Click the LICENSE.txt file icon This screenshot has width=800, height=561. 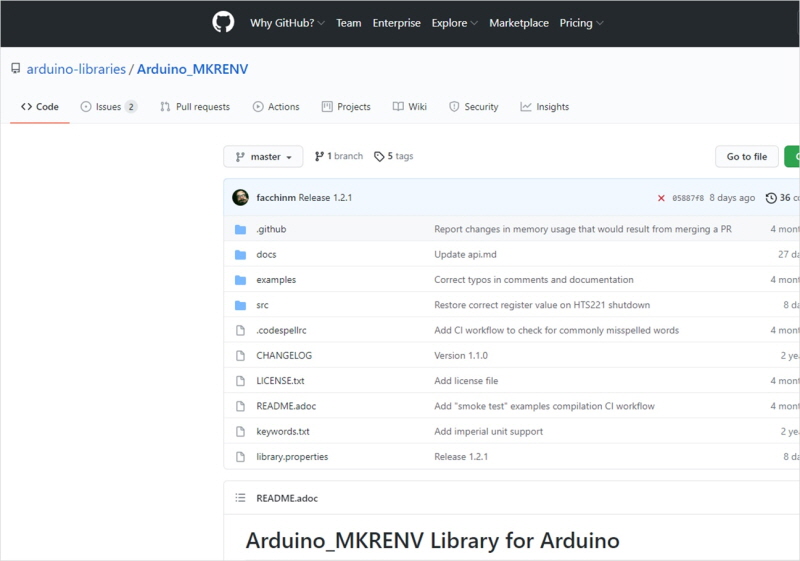click(240, 381)
